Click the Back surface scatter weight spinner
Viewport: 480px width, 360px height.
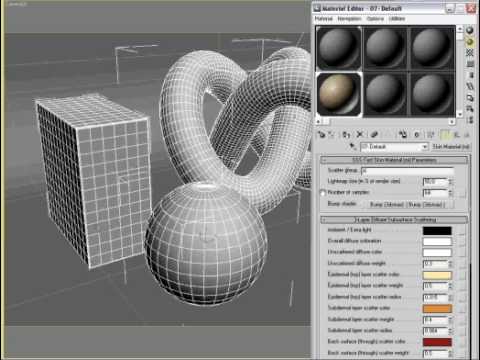tap(451, 353)
